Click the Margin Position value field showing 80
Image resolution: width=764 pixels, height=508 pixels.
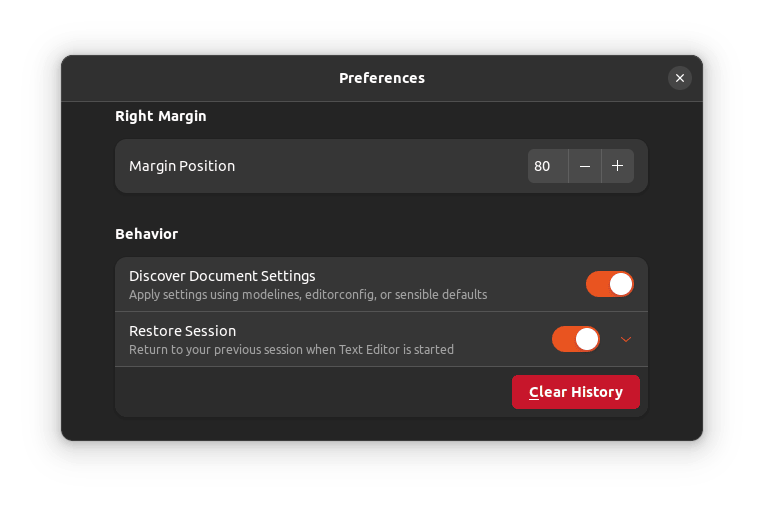[x=547, y=166]
